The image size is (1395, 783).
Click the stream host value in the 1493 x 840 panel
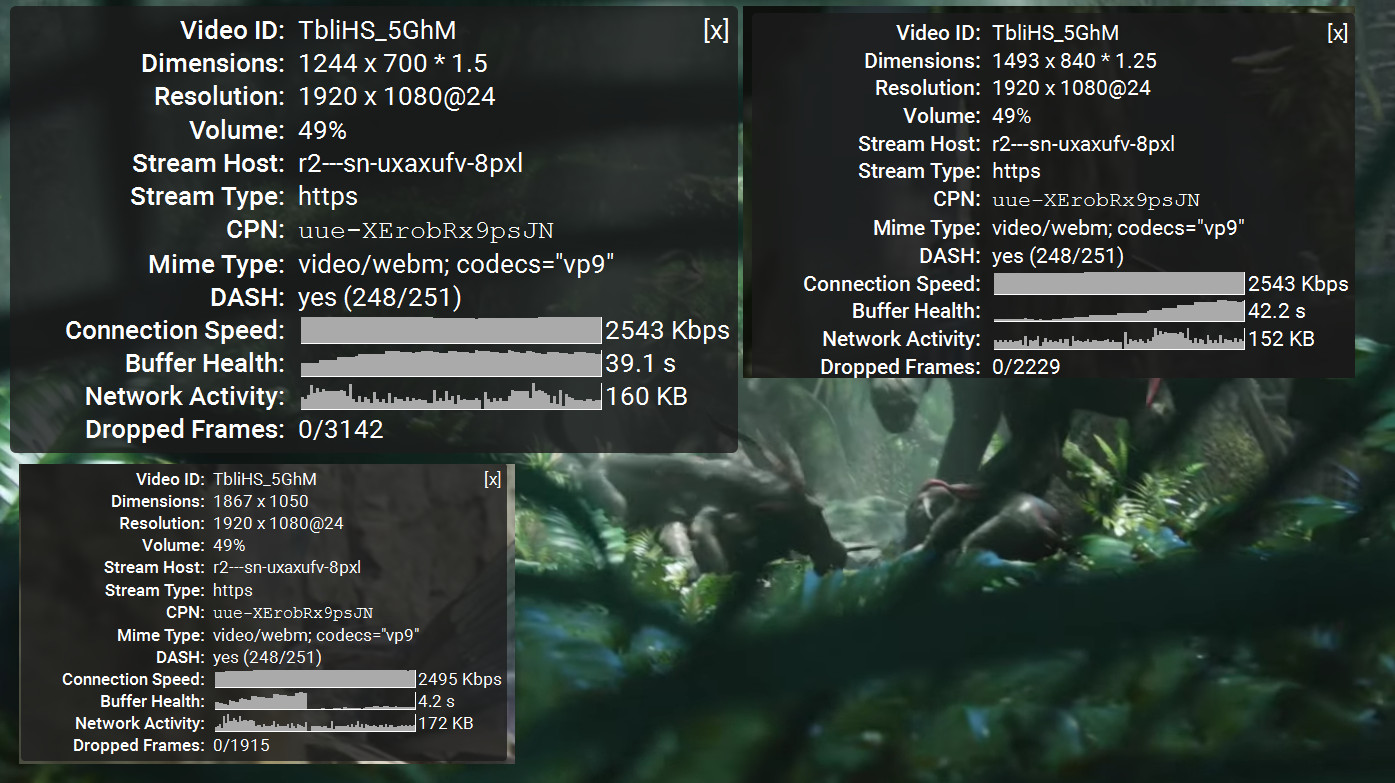click(x=1083, y=144)
